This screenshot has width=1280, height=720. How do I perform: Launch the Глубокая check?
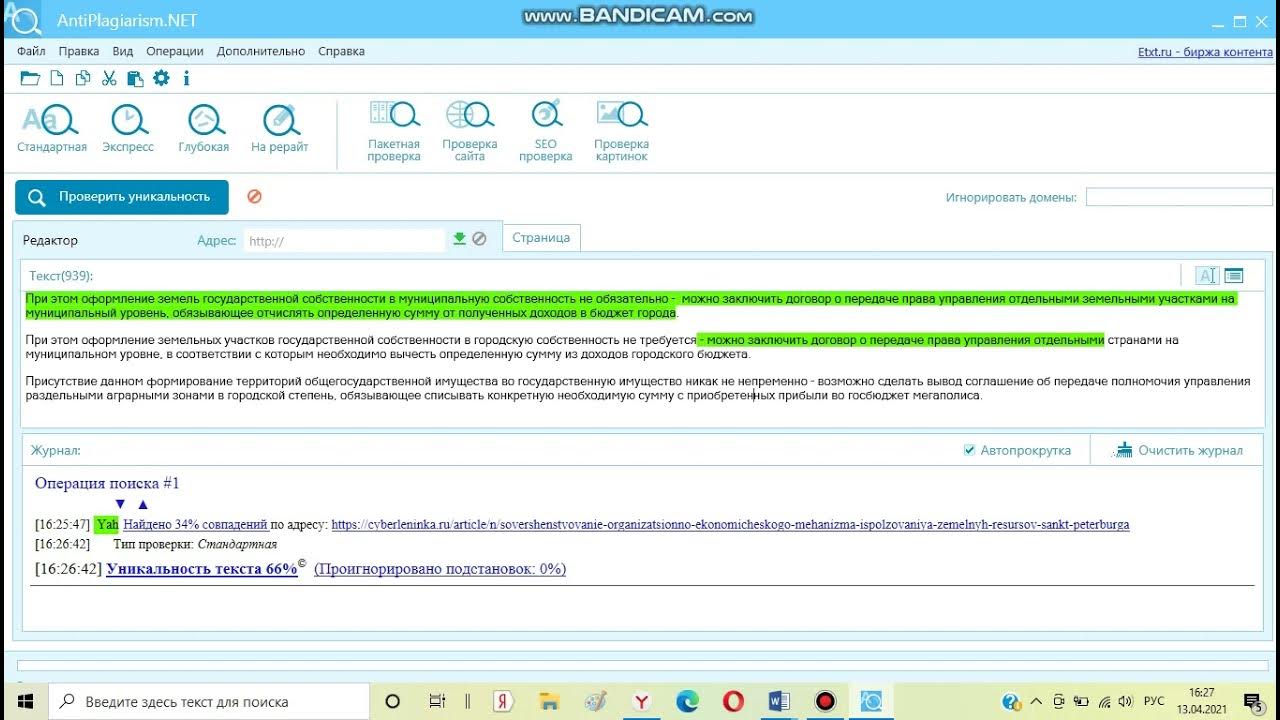click(x=204, y=128)
